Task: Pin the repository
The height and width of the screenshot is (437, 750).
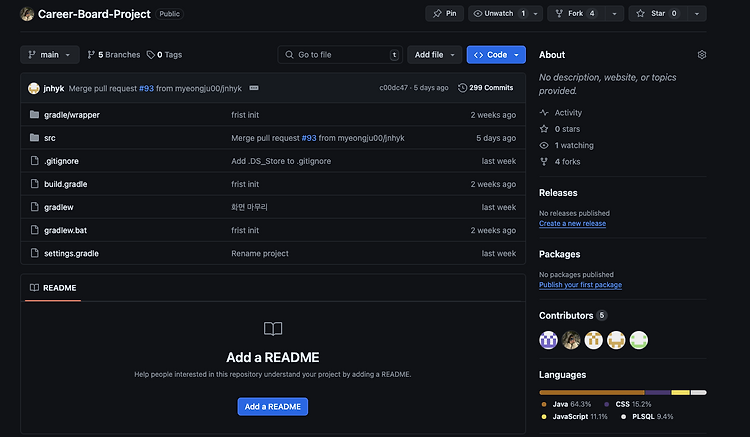Action: 444,13
